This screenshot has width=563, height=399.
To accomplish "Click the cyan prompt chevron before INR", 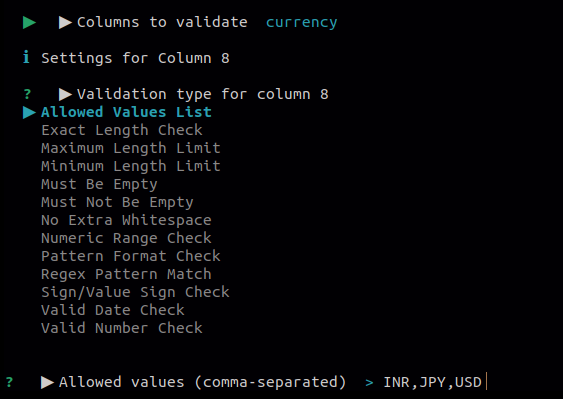I will click(369, 383).
